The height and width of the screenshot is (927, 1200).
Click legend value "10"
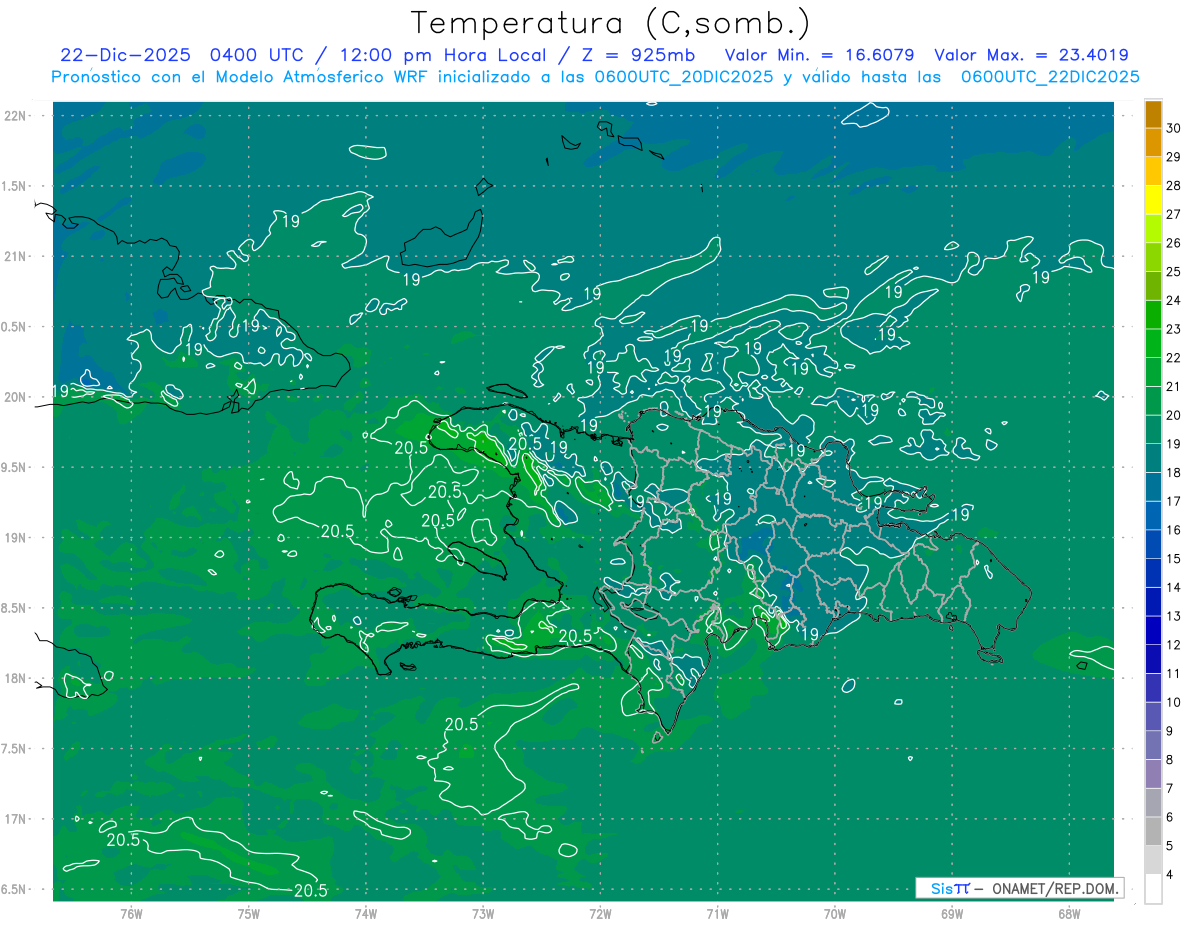click(1174, 702)
